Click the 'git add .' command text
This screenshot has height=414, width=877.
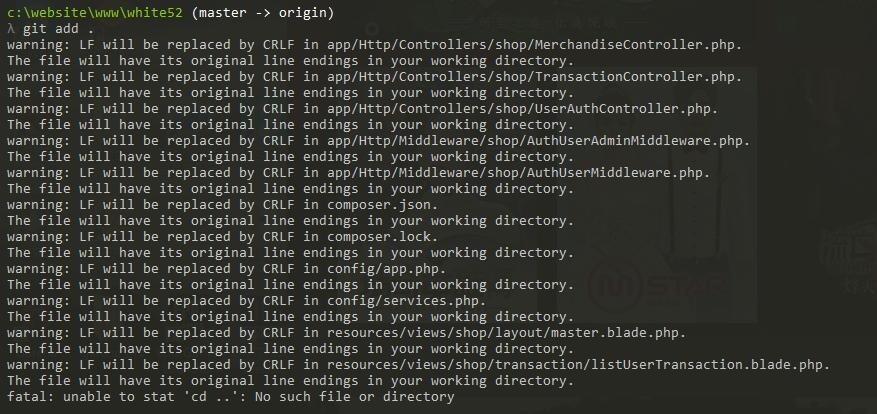coord(59,29)
